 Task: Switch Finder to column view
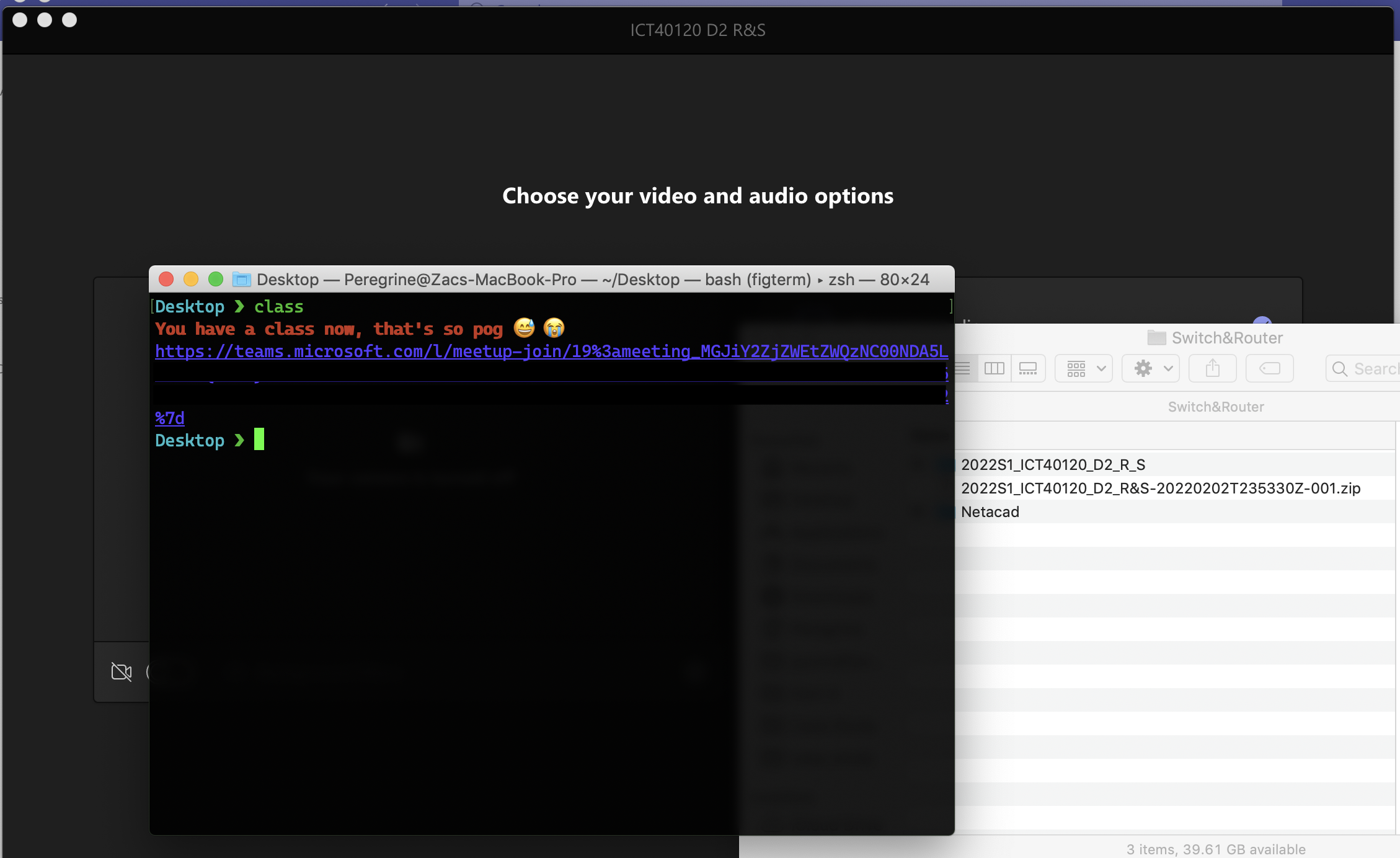click(x=994, y=369)
